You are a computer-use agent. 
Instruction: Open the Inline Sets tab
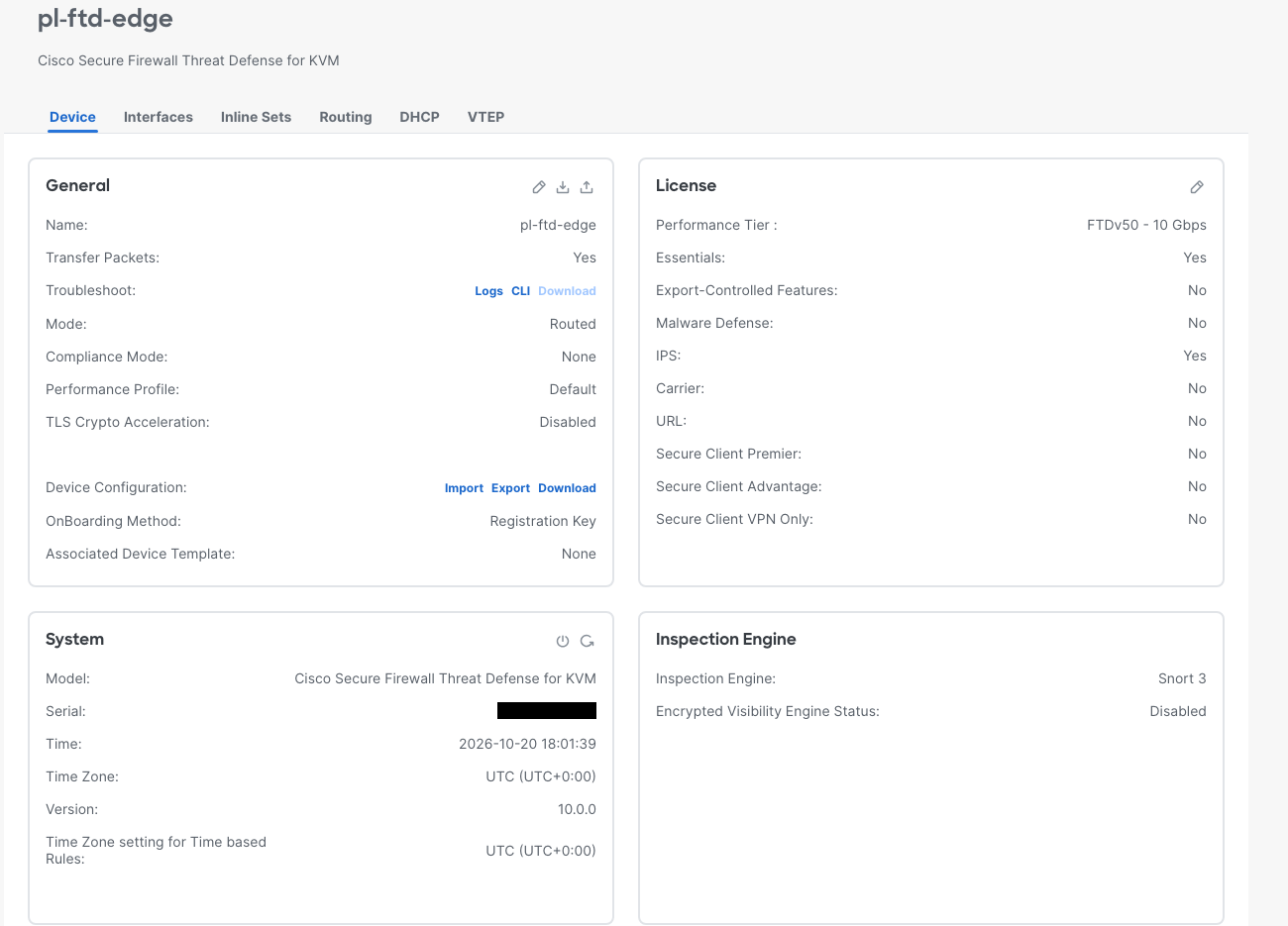(256, 117)
